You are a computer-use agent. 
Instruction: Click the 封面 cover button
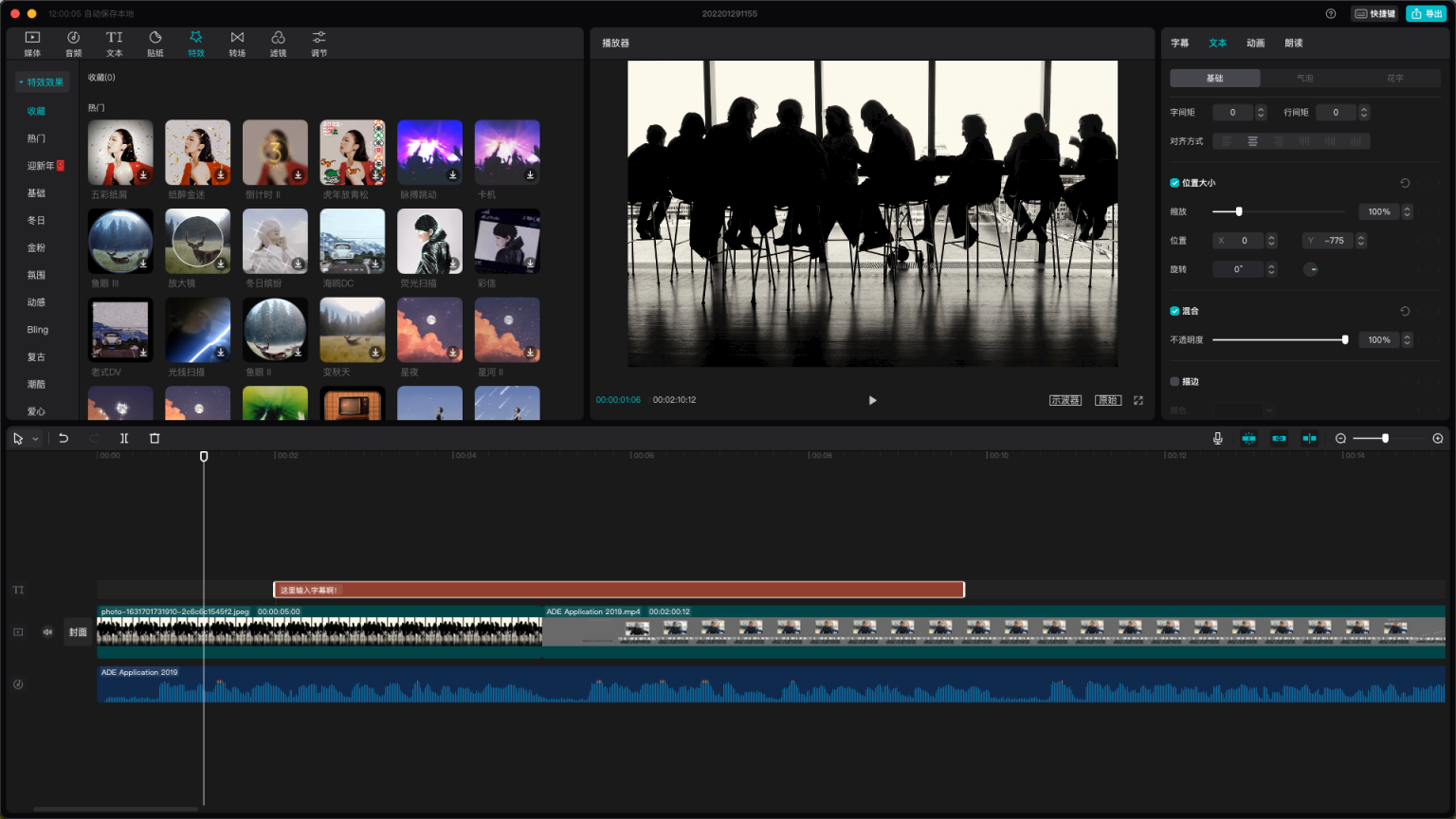(x=78, y=631)
